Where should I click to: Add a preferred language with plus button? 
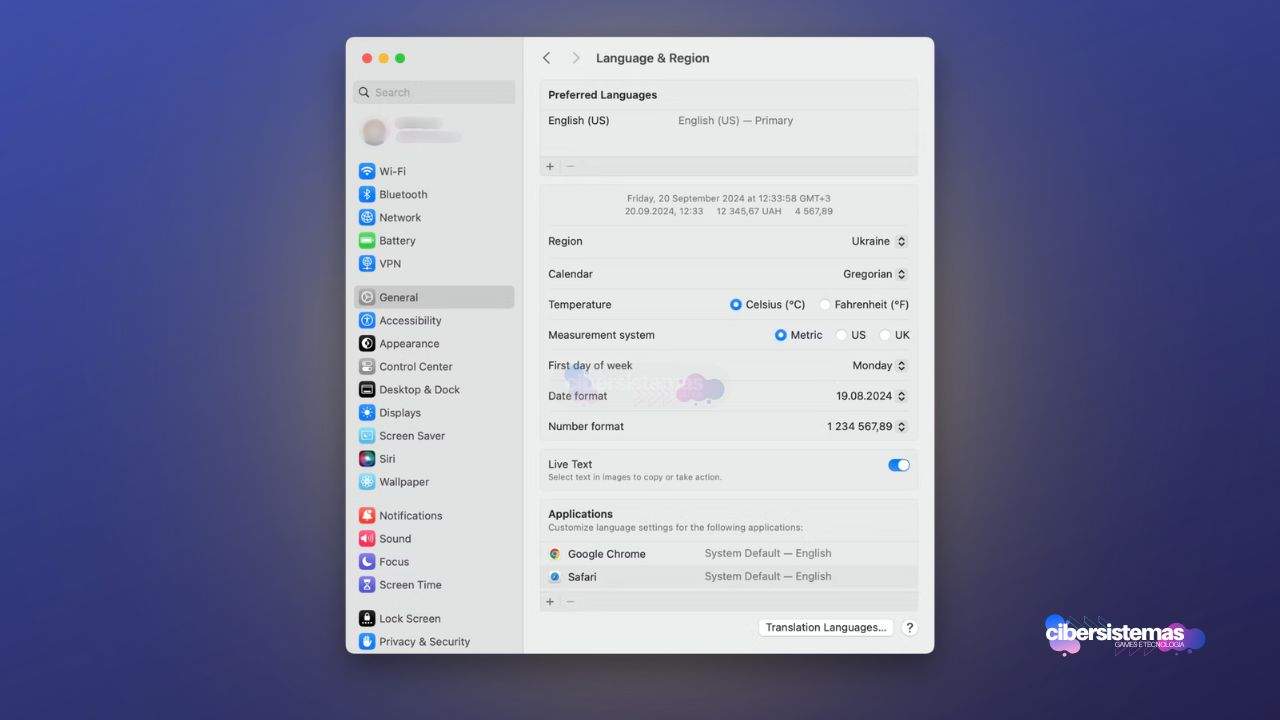(x=550, y=167)
